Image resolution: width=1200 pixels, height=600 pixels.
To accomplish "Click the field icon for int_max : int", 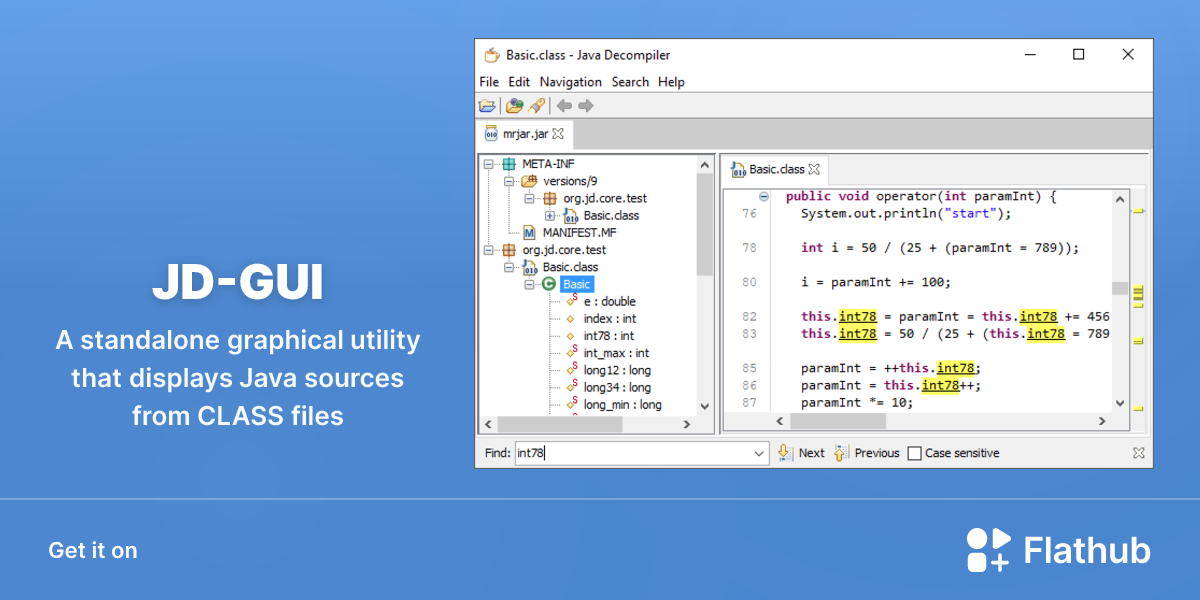I will (572, 352).
